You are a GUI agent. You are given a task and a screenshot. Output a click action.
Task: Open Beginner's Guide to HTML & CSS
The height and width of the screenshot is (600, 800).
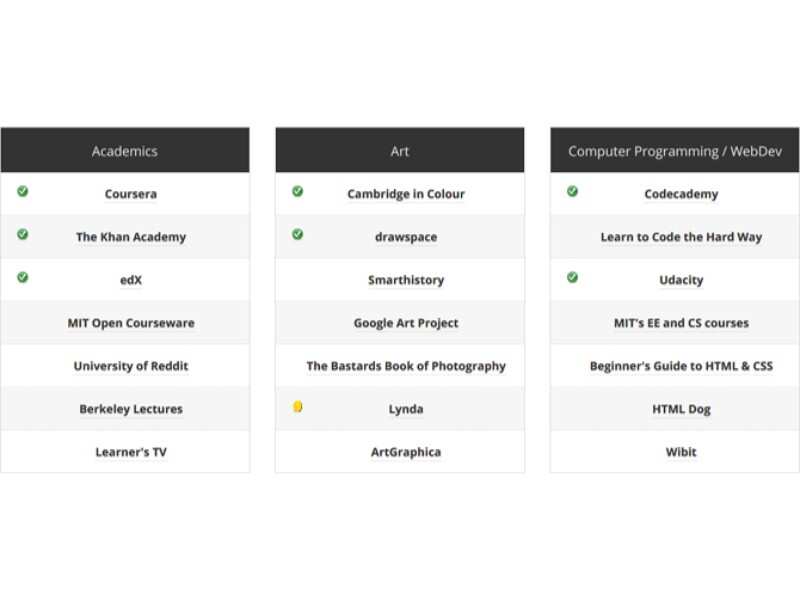[x=681, y=366]
